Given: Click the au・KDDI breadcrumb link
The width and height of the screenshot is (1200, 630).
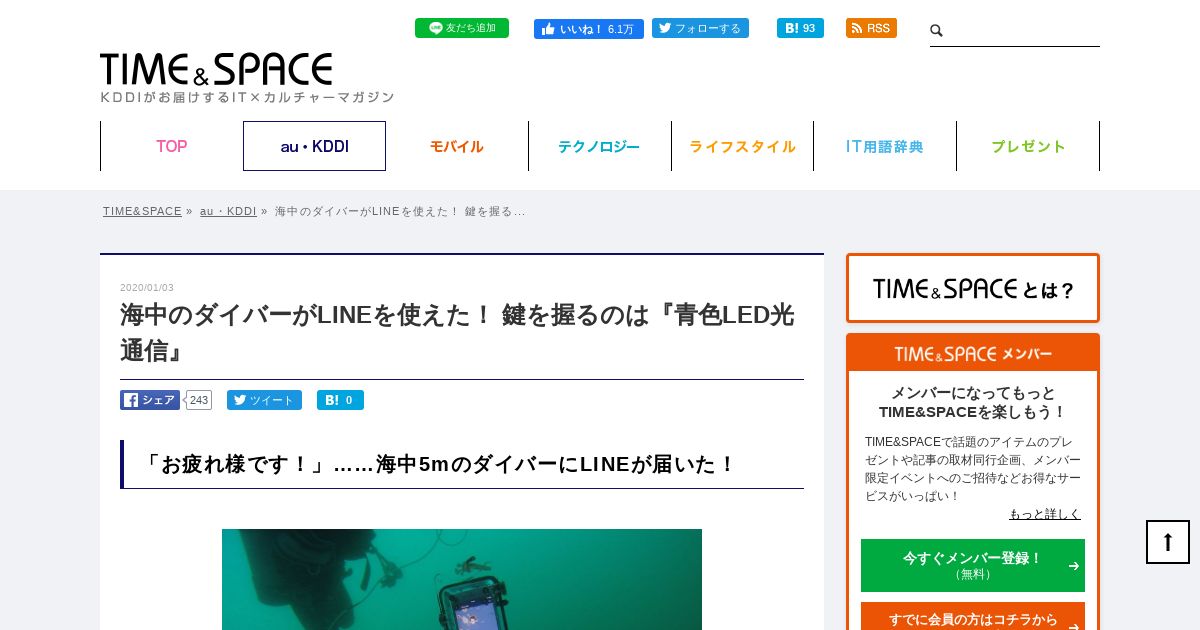Looking at the screenshot, I should click(228, 211).
